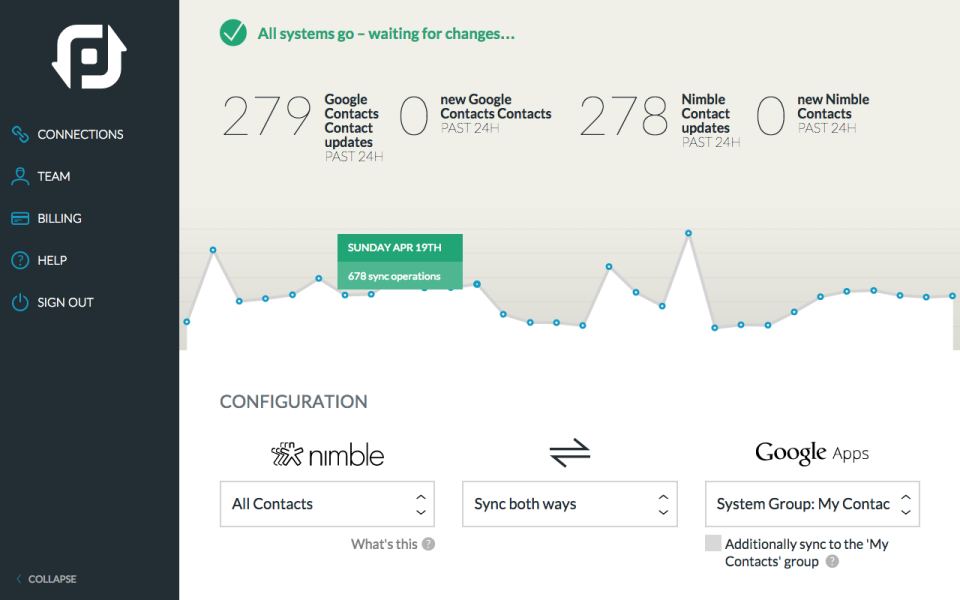Click the Connections link icon
The image size is (960, 600).
tap(20, 134)
